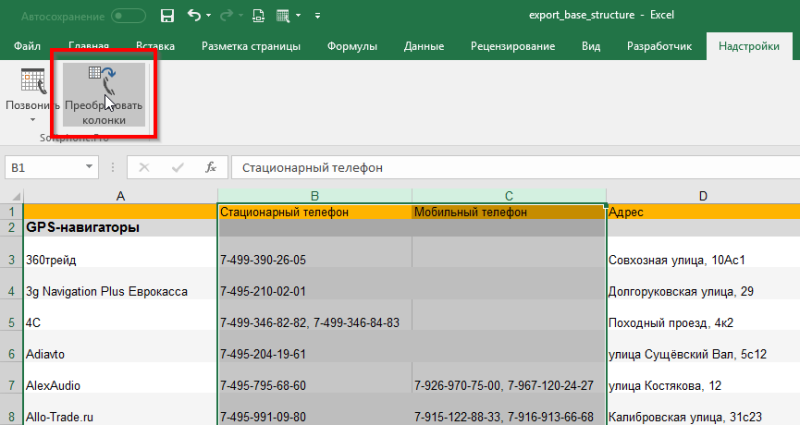This screenshot has height=425, width=800.
Task: Click the table icon in quick access toolbar
Action: (283, 16)
